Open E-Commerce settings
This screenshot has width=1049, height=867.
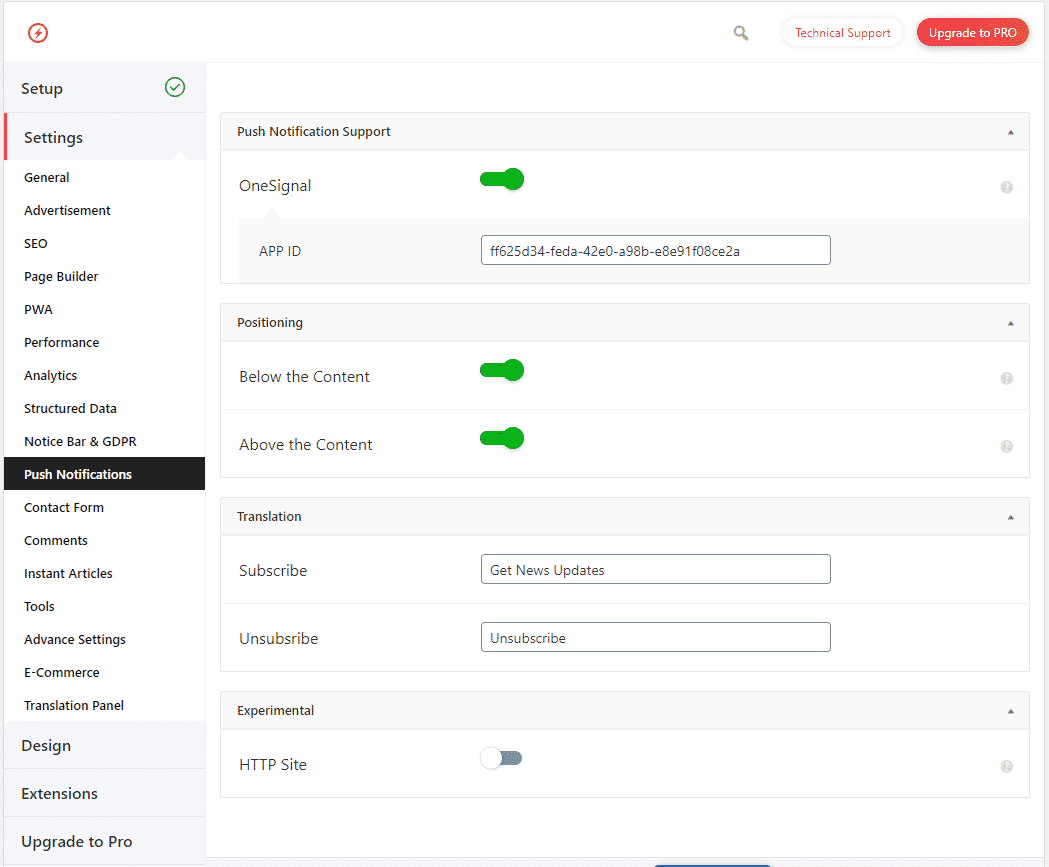tap(62, 672)
